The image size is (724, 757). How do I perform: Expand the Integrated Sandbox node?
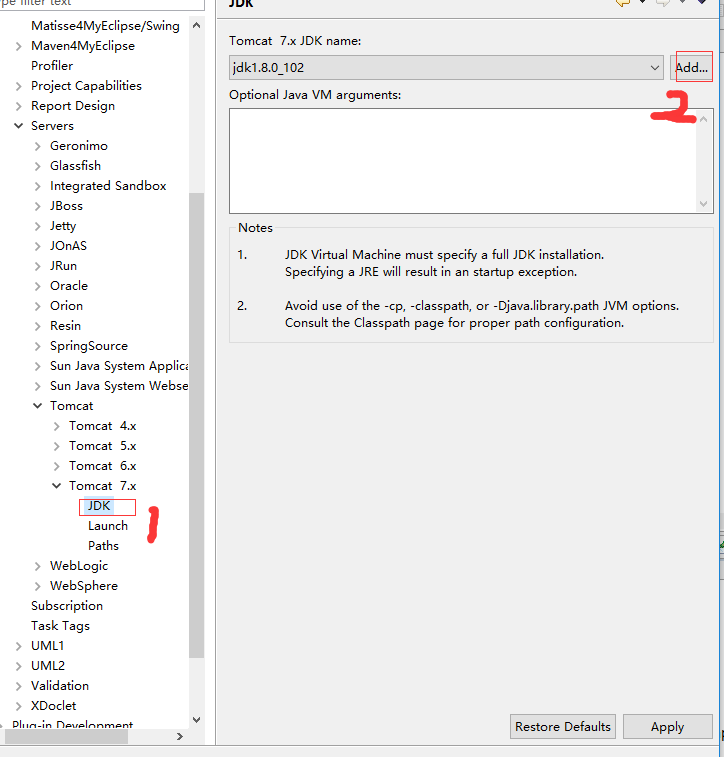click(38, 186)
